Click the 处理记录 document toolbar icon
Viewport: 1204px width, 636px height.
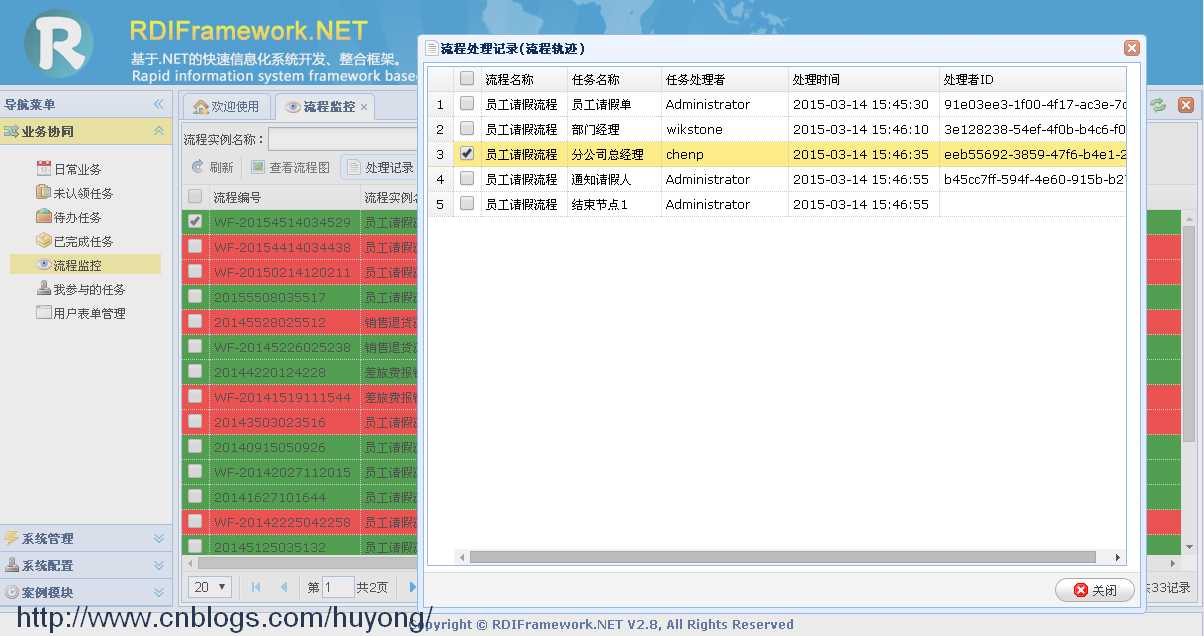[354, 167]
